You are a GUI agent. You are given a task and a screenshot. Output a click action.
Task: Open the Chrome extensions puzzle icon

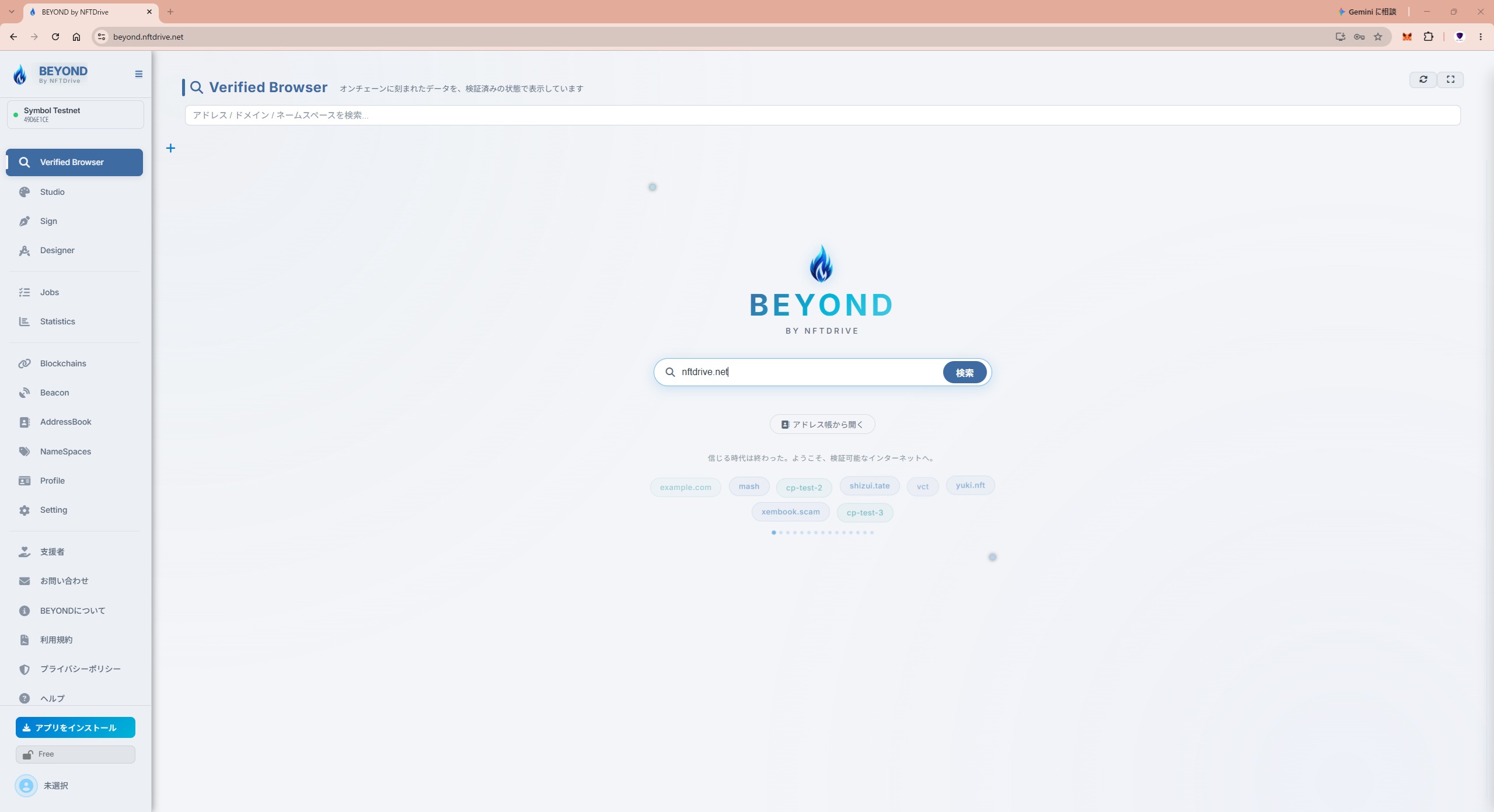[1428, 37]
